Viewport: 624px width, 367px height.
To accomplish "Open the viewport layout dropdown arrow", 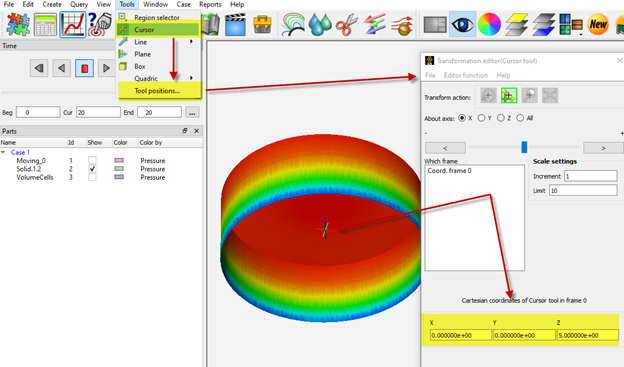I will (x=581, y=35).
